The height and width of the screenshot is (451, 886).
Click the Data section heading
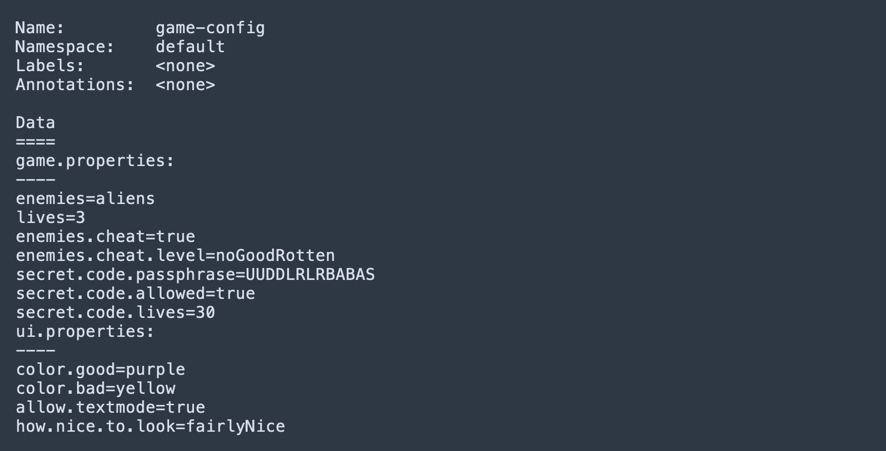click(x=35, y=123)
